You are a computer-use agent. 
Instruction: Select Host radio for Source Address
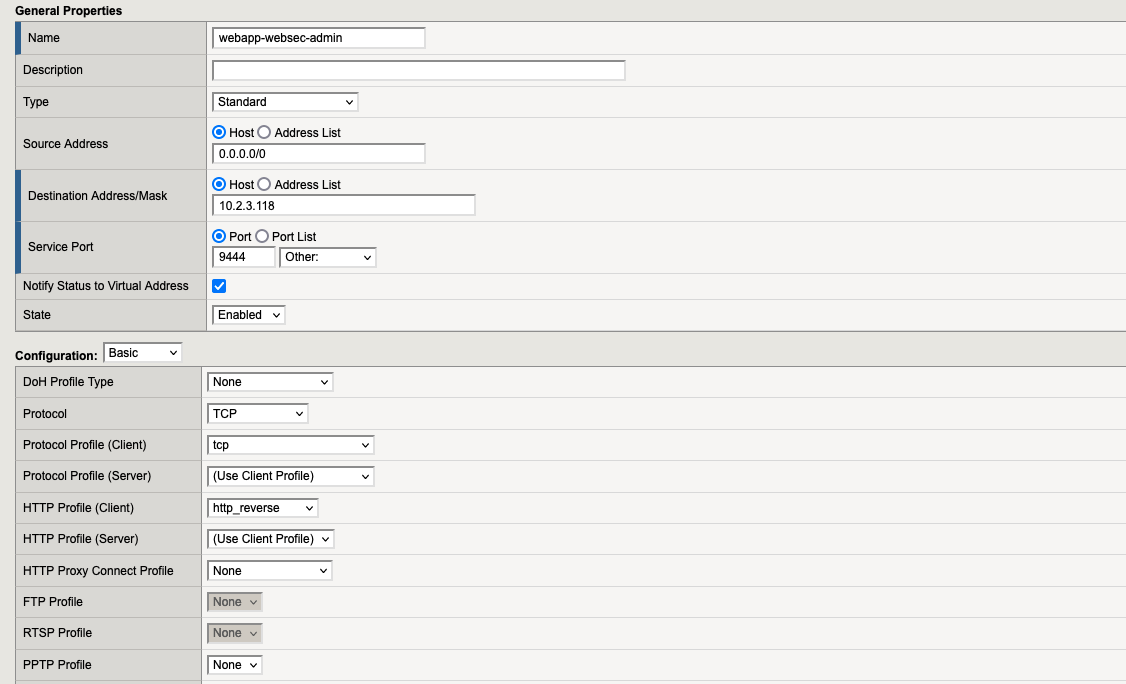tap(220, 132)
